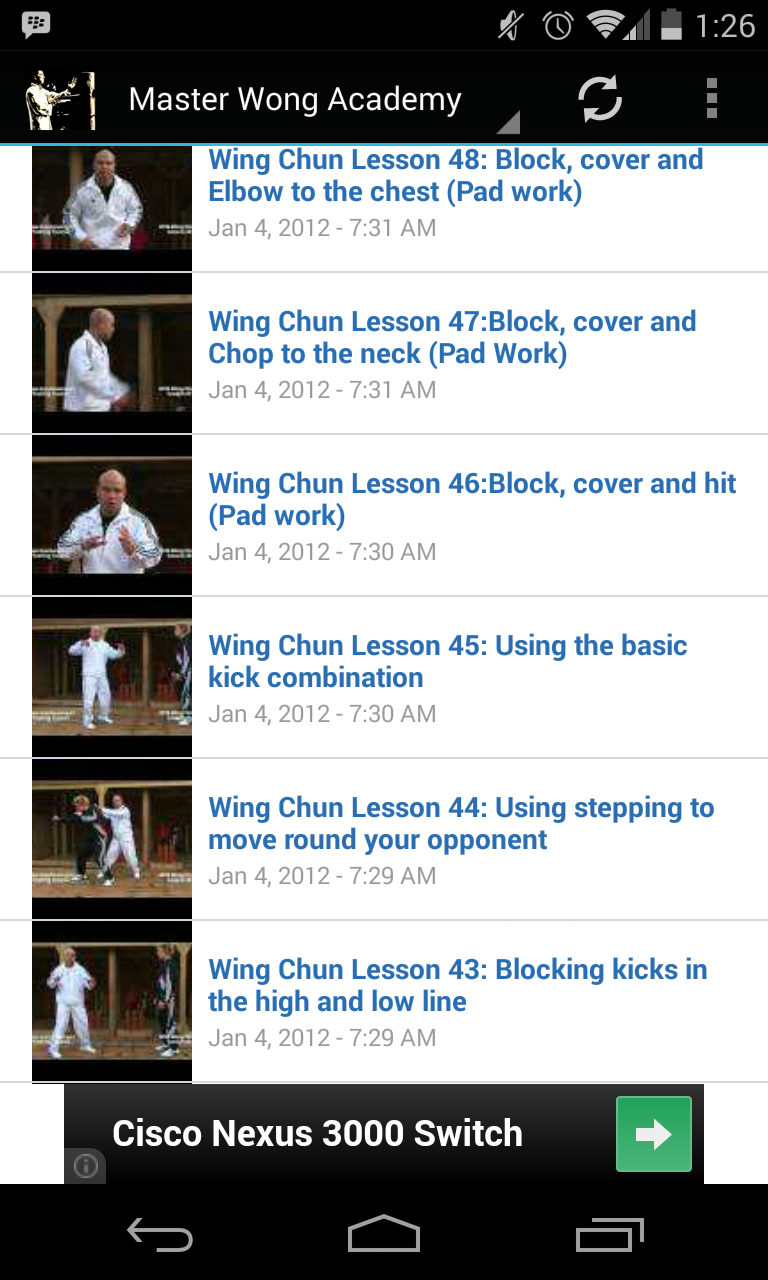Open the Cisco Nexus 3000 Switch ad banner

384,1134
